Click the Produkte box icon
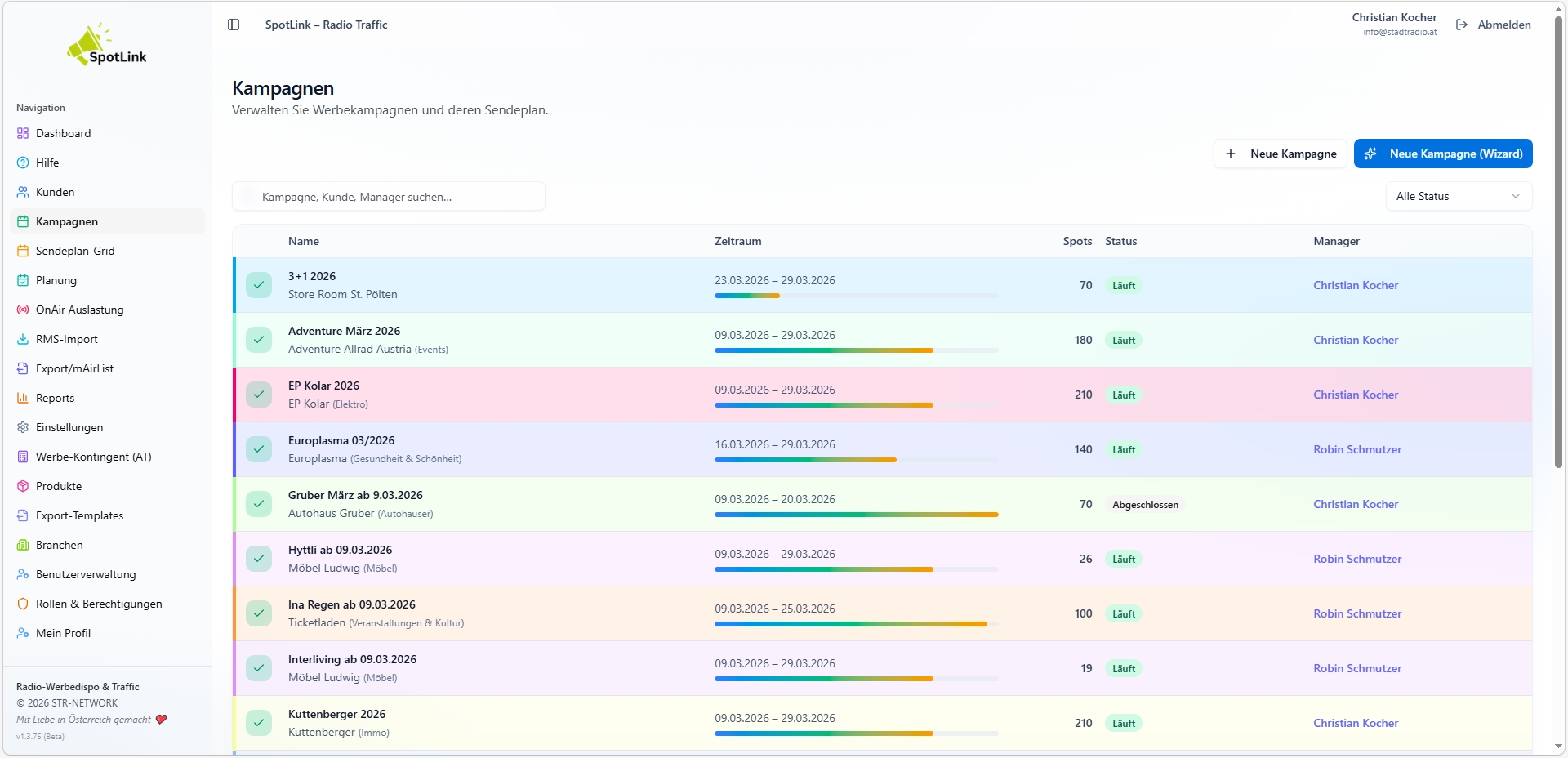This screenshot has height=758, width=1568. [23, 486]
